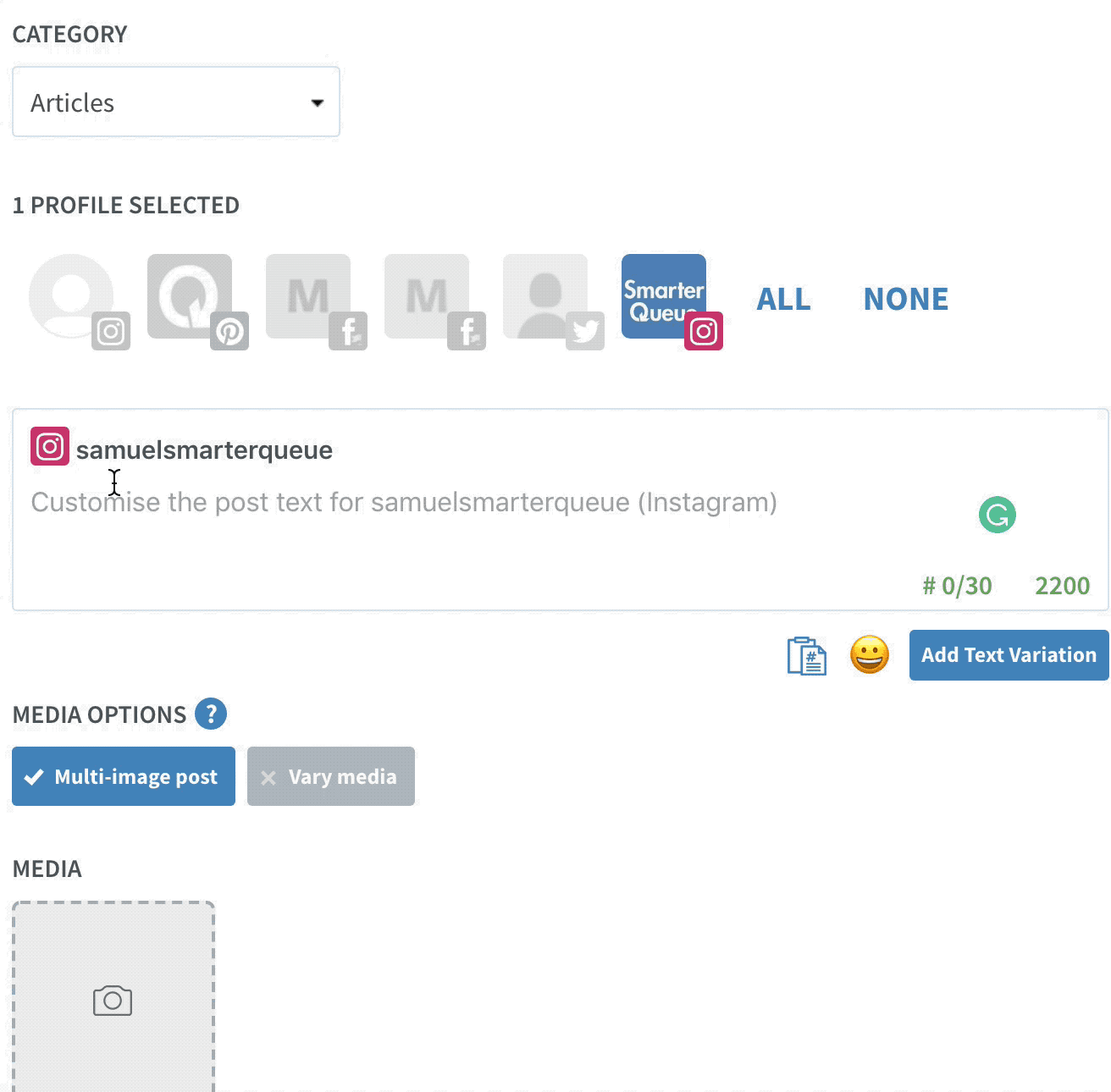The width and height of the screenshot is (1111, 1092).
Task: Click the Instagram logo beside samuelsmarterqueue
Action: 50,447
